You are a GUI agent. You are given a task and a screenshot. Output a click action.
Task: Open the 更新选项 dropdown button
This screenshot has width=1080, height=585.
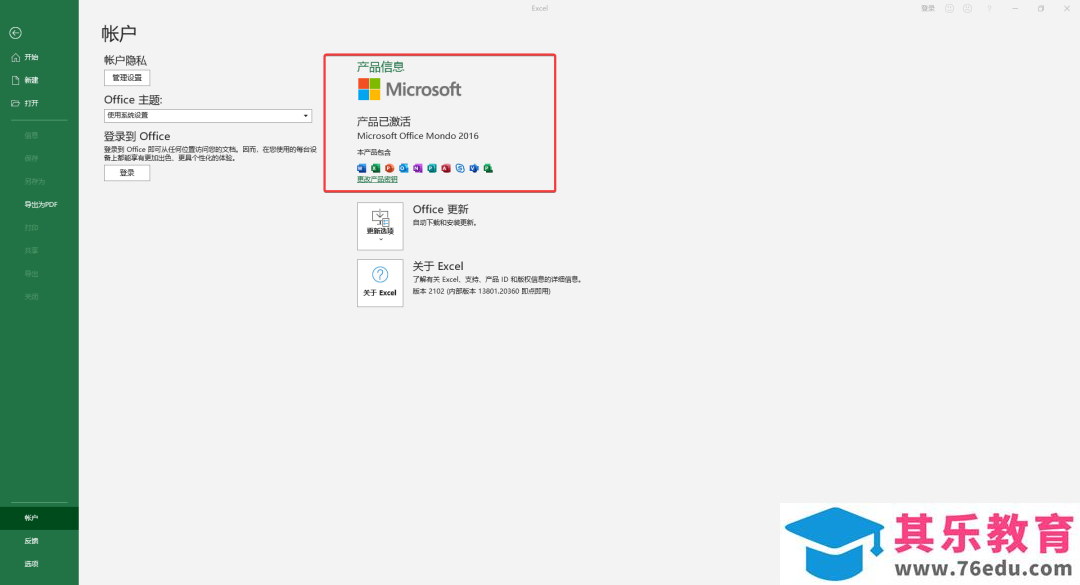point(380,226)
